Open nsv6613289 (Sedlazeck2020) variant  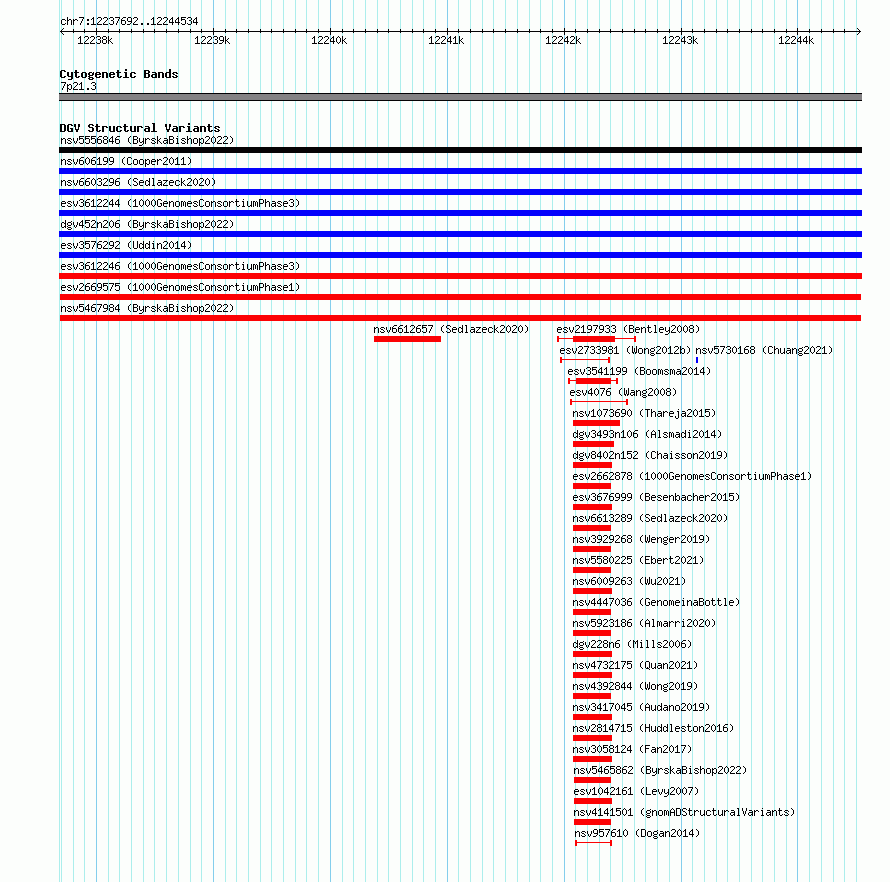pyautogui.click(x=650, y=518)
